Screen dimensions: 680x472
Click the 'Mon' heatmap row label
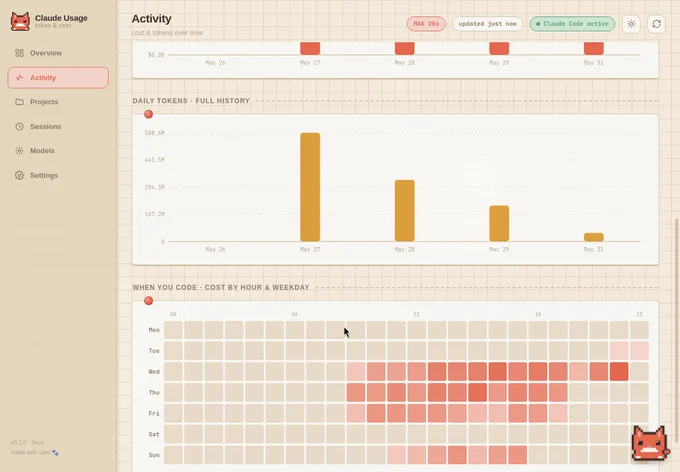click(x=154, y=330)
